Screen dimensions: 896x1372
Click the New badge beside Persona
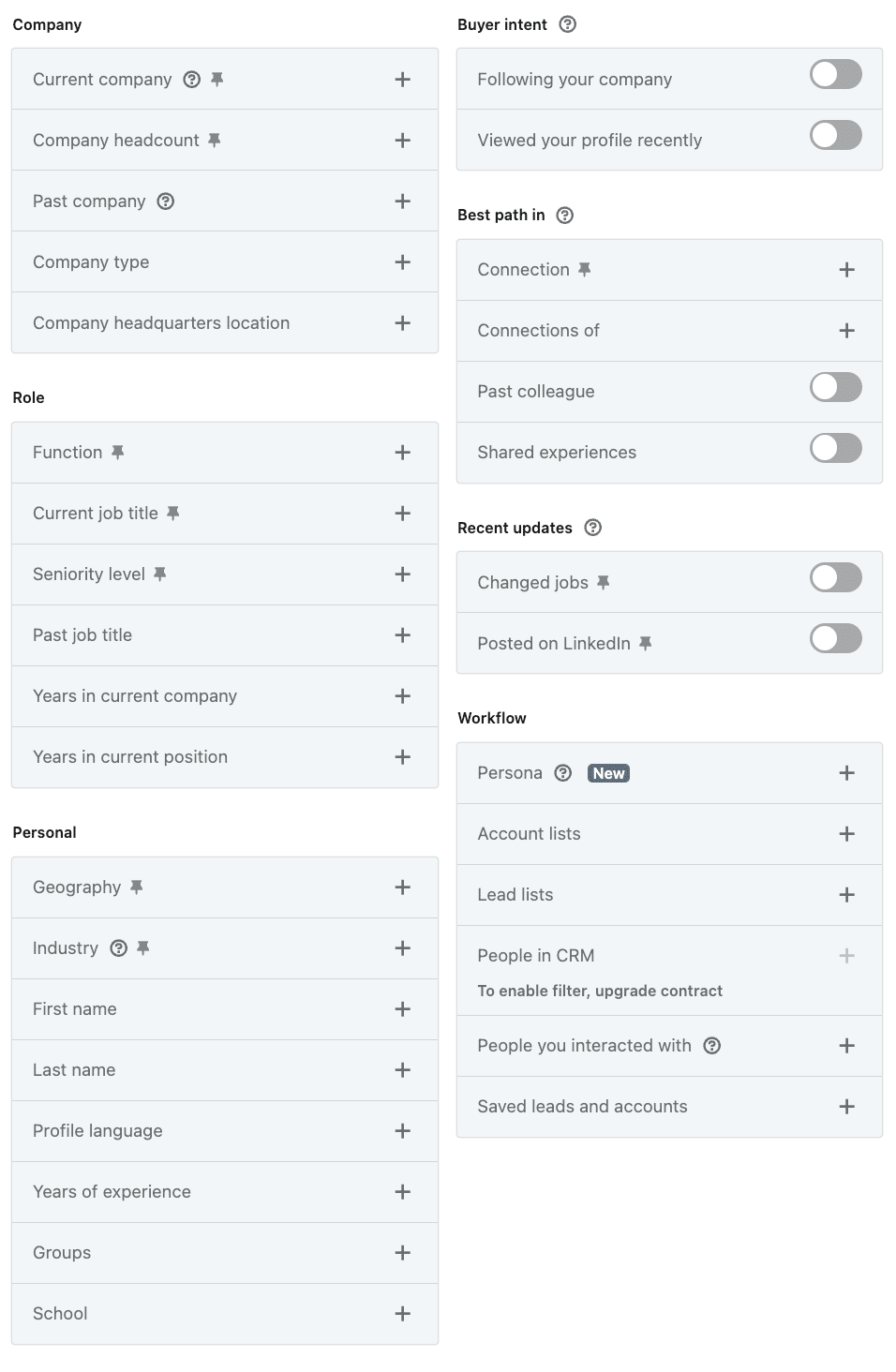[x=608, y=773]
